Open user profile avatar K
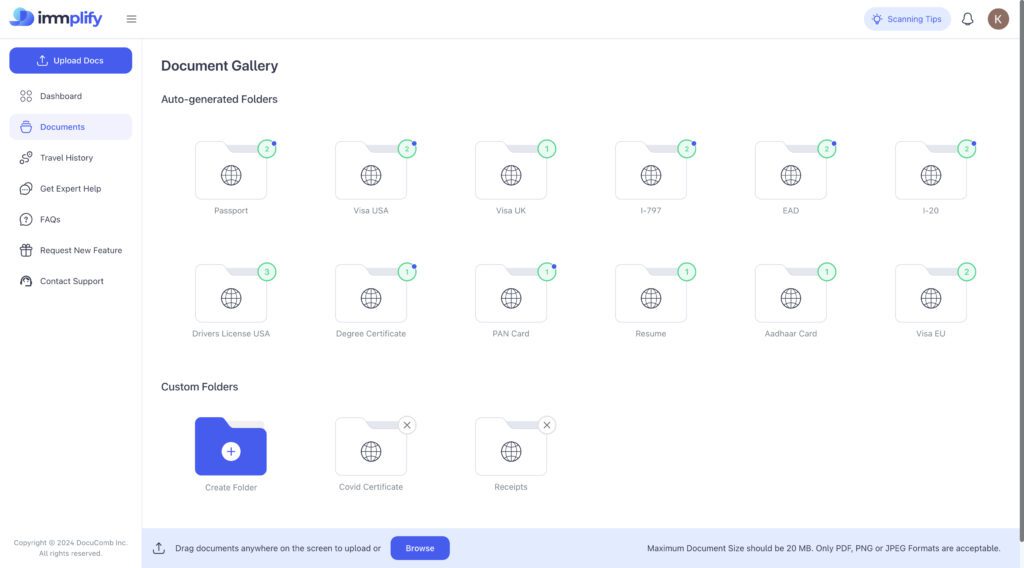 click(998, 19)
